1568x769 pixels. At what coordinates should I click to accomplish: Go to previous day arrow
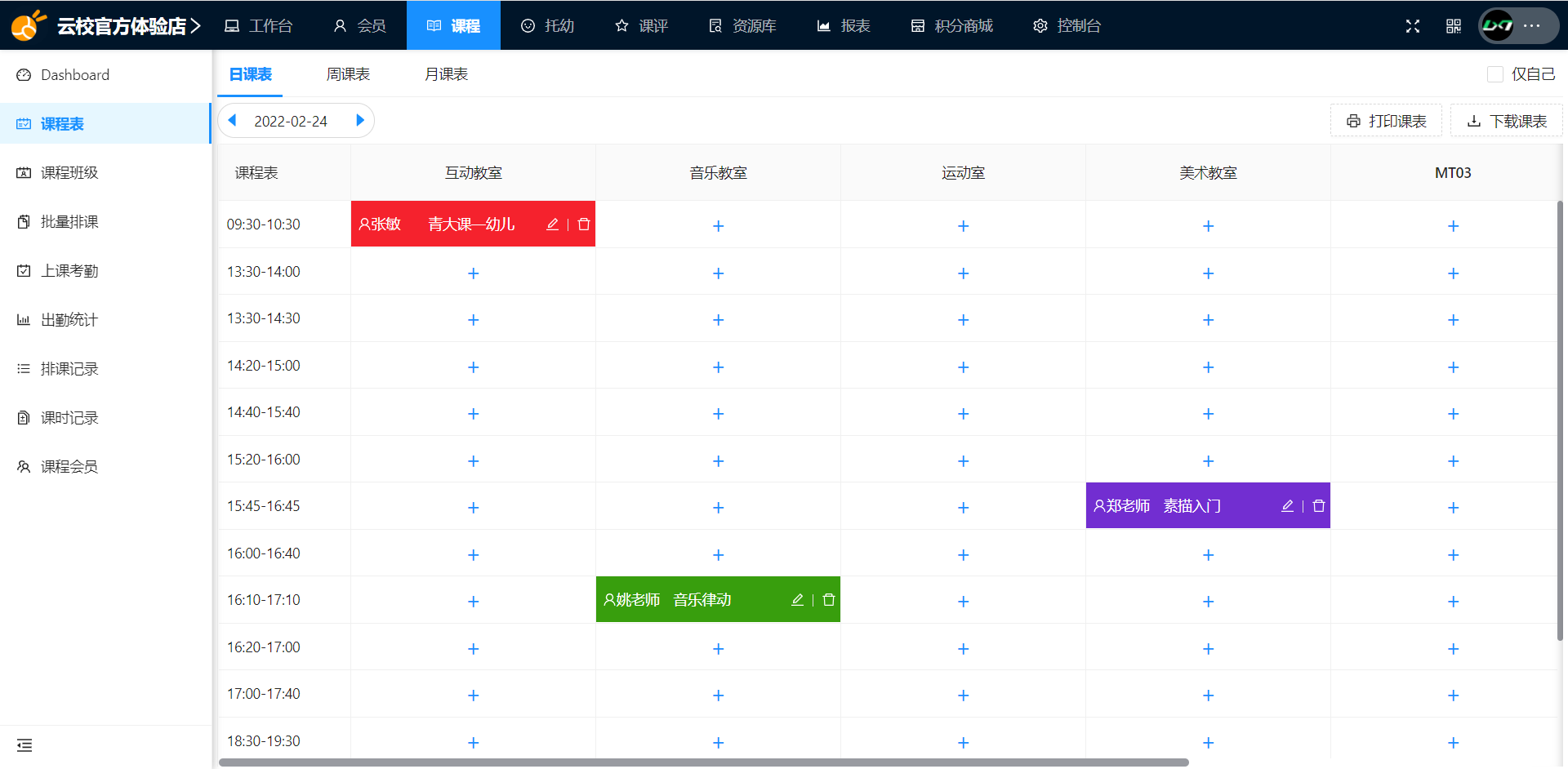232,120
